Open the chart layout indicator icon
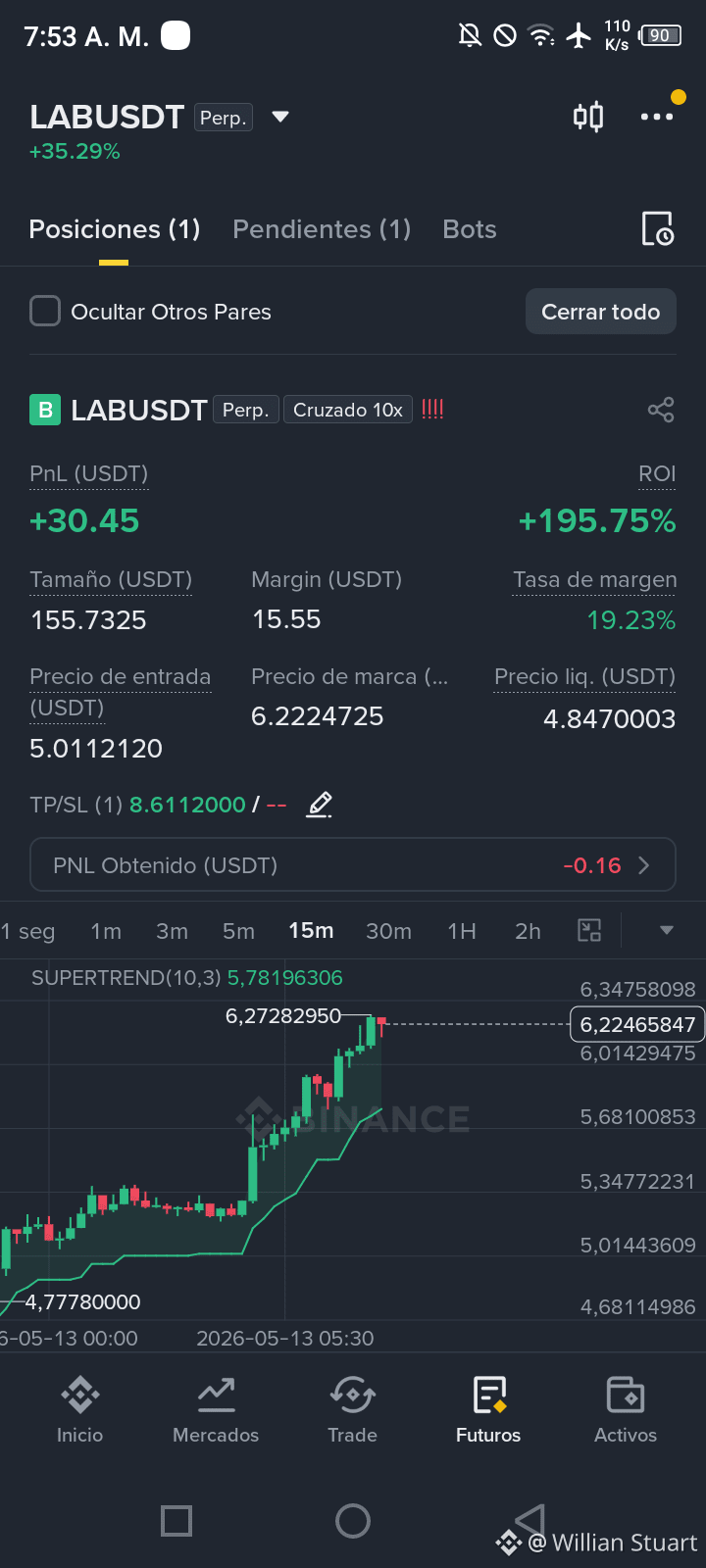This screenshot has width=706, height=1568. [589, 930]
